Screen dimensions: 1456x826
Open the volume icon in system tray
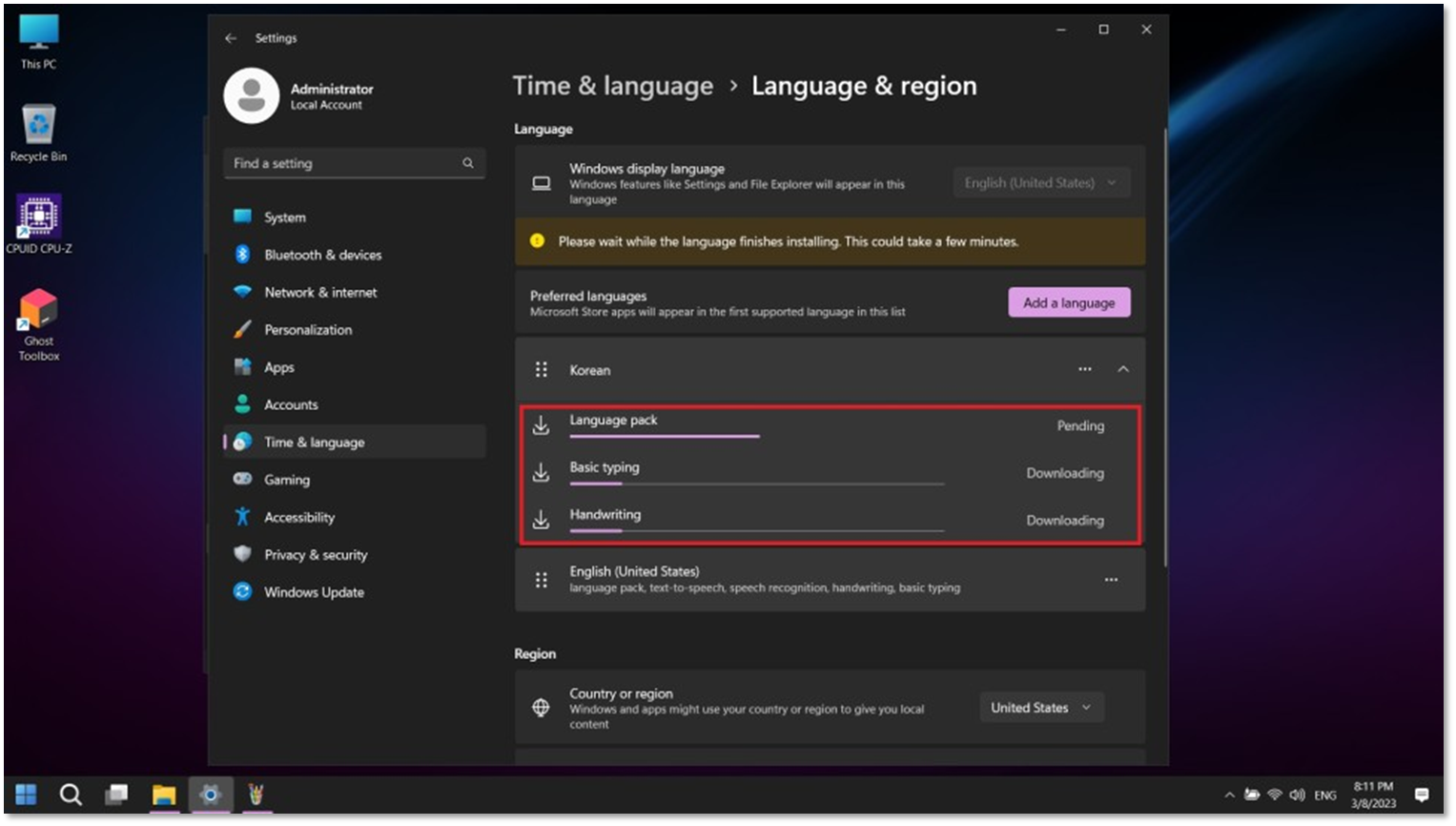coord(1298,795)
